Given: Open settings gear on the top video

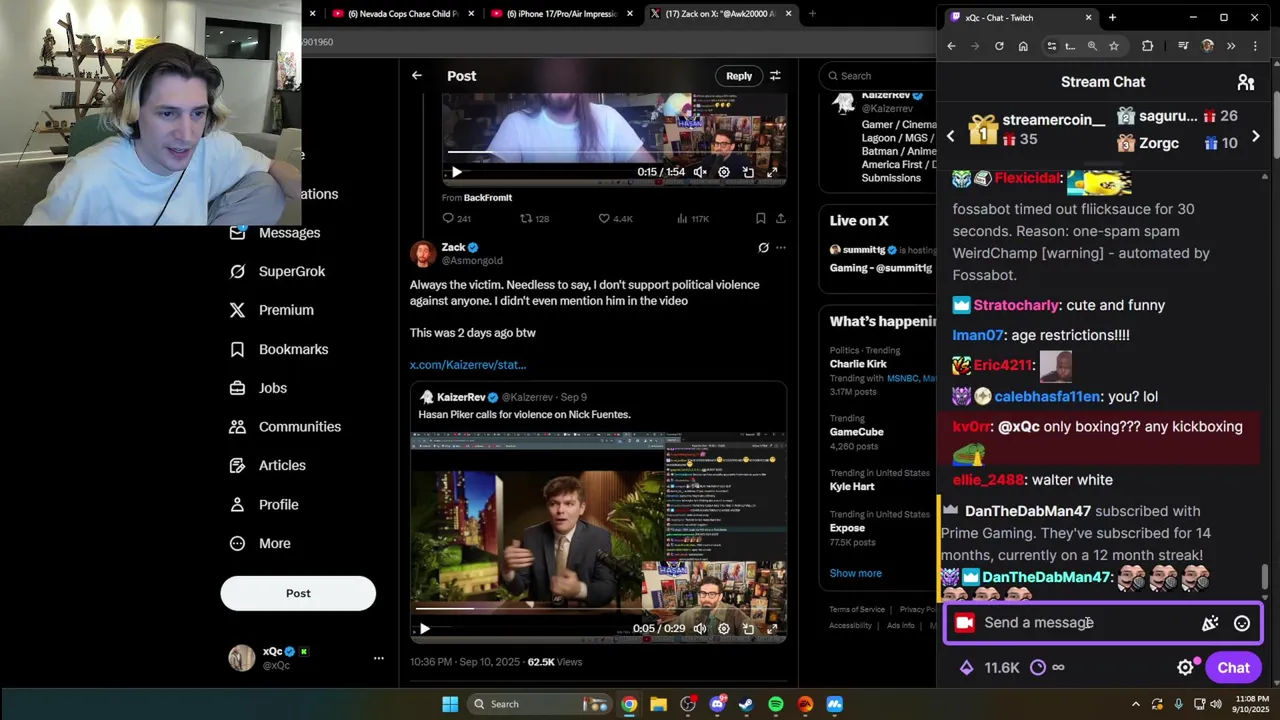Looking at the screenshot, I should tap(724, 172).
